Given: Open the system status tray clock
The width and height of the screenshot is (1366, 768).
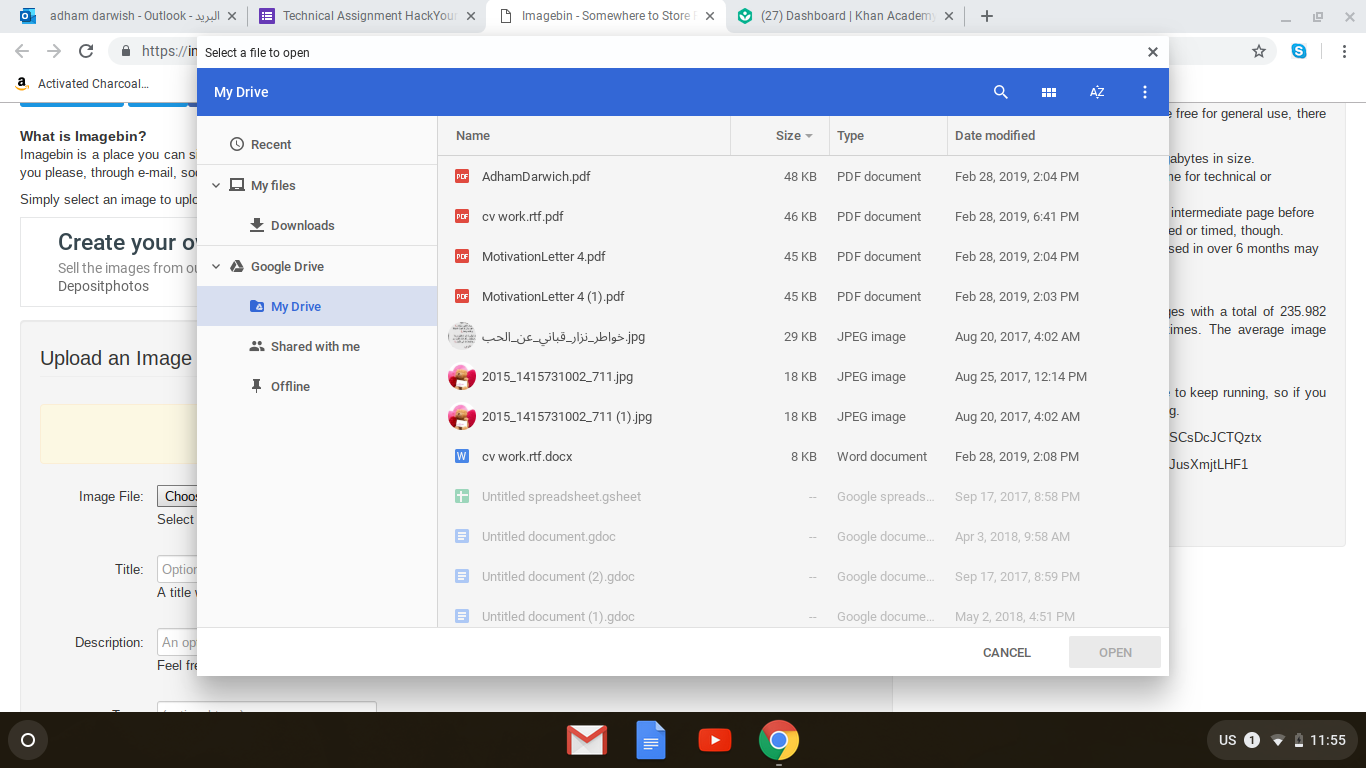Looking at the screenshot, I should pos(1328,740).
